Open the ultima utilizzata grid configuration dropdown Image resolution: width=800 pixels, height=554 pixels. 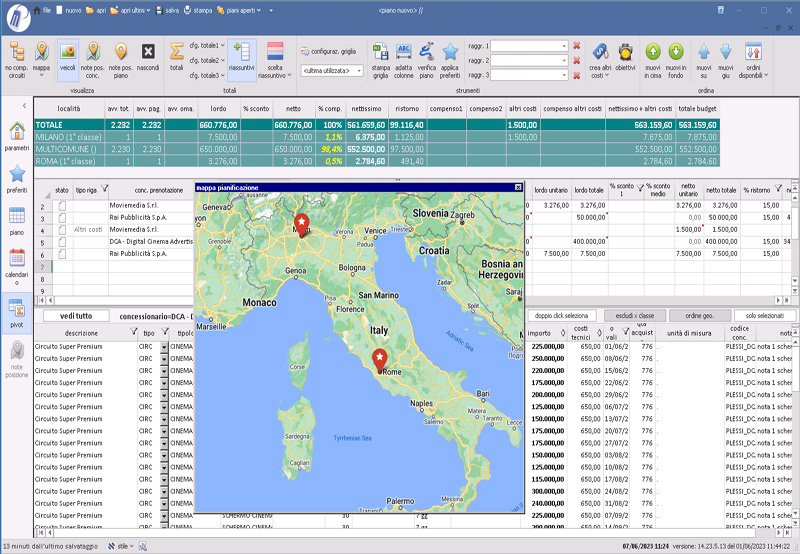[357, 72]
